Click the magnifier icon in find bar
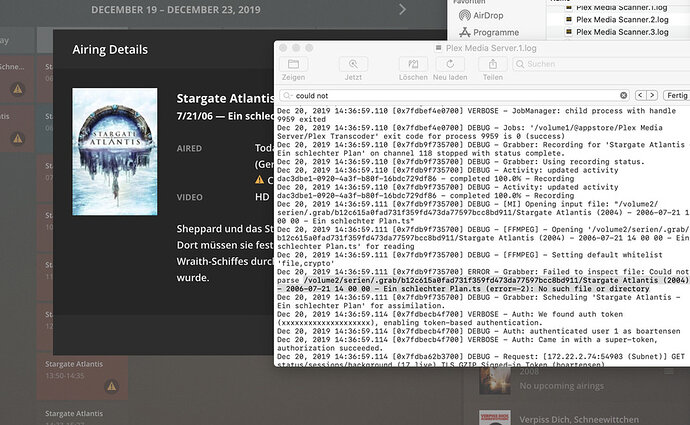 (287, 95)
